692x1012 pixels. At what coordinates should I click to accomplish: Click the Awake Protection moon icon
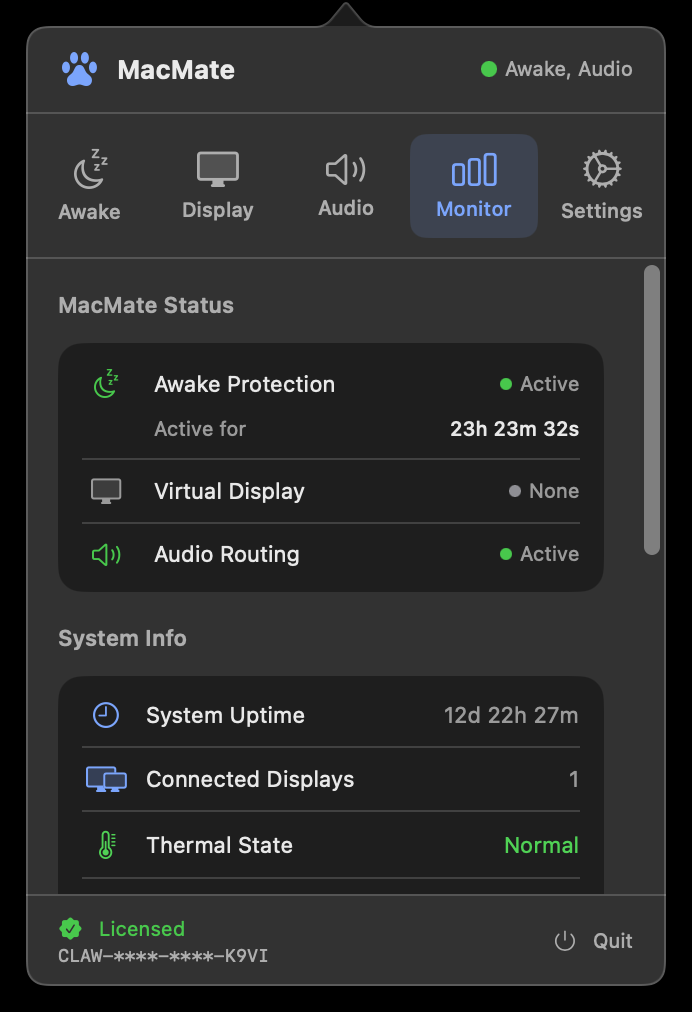(105, 384)
